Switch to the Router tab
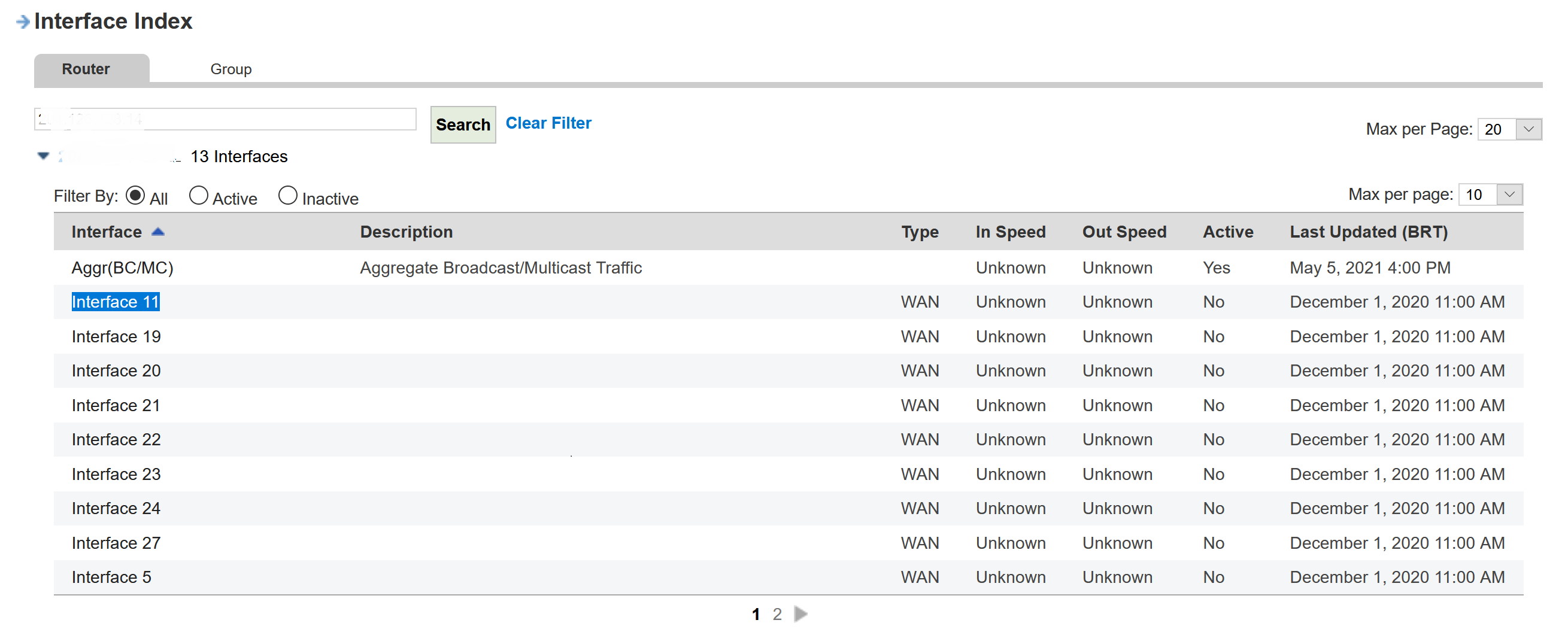Screen dimensions: 1568x629 [x=86, y=69]
